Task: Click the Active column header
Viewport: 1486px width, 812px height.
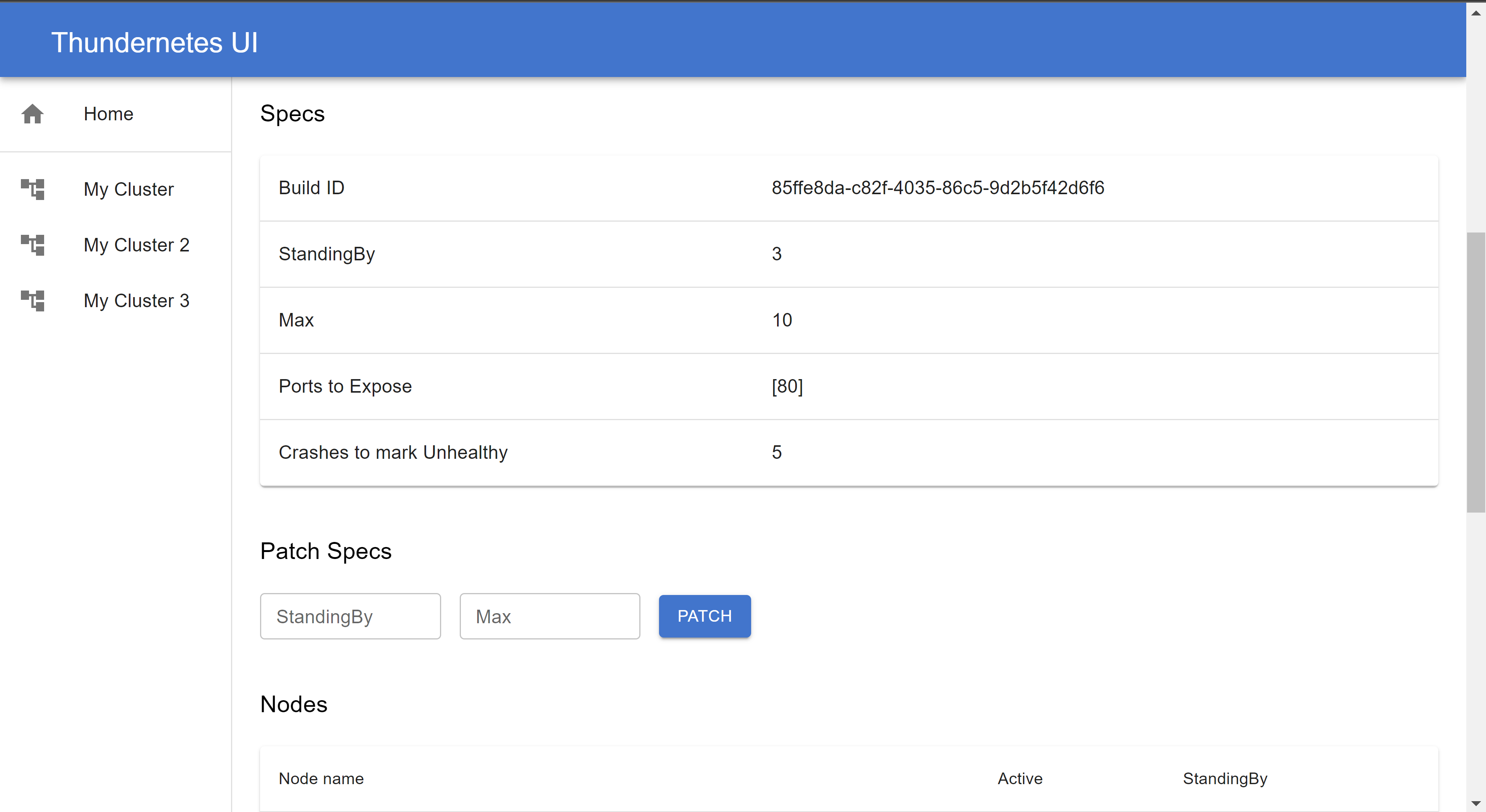Action: point(1019,779)
